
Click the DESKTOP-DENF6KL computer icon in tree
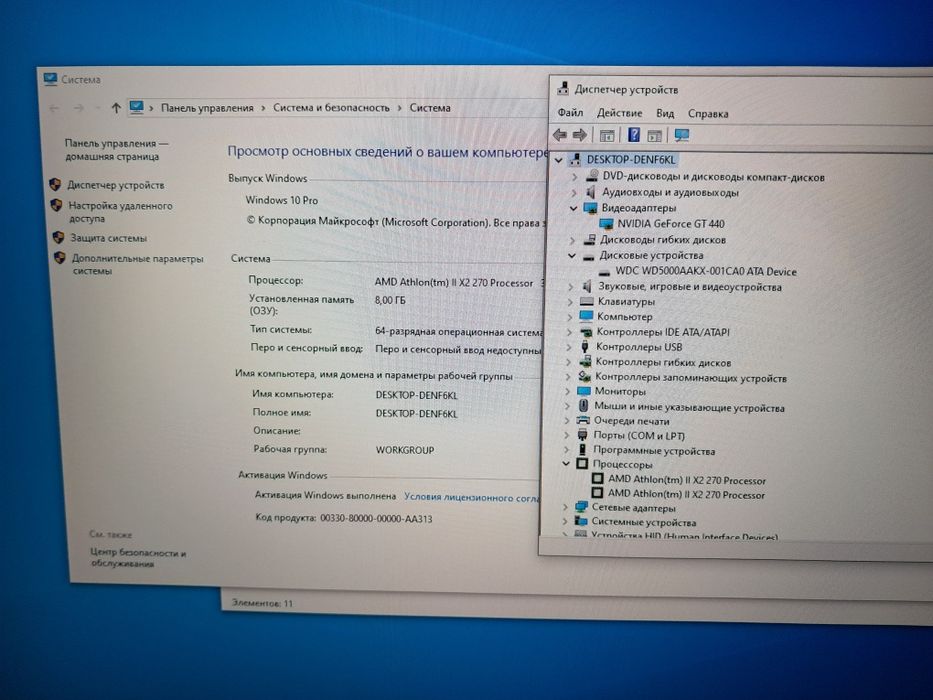575,160
